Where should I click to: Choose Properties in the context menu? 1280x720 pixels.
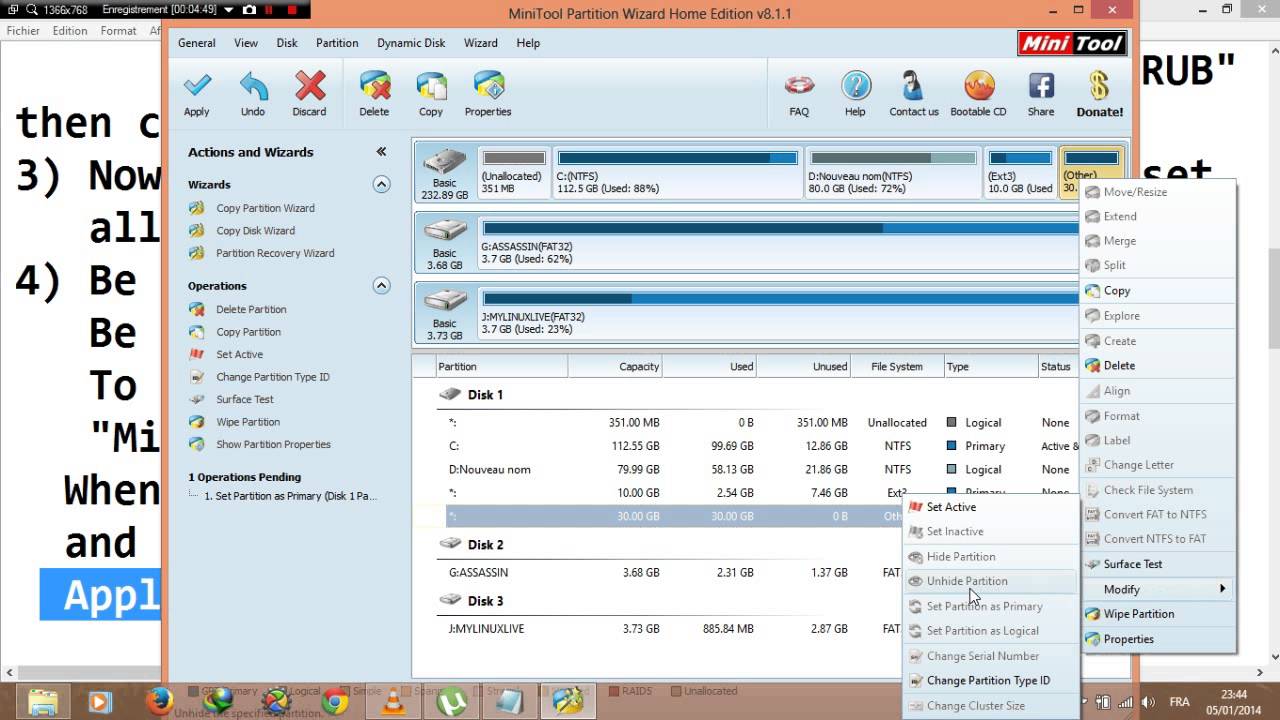click(x=1158, y=639)
